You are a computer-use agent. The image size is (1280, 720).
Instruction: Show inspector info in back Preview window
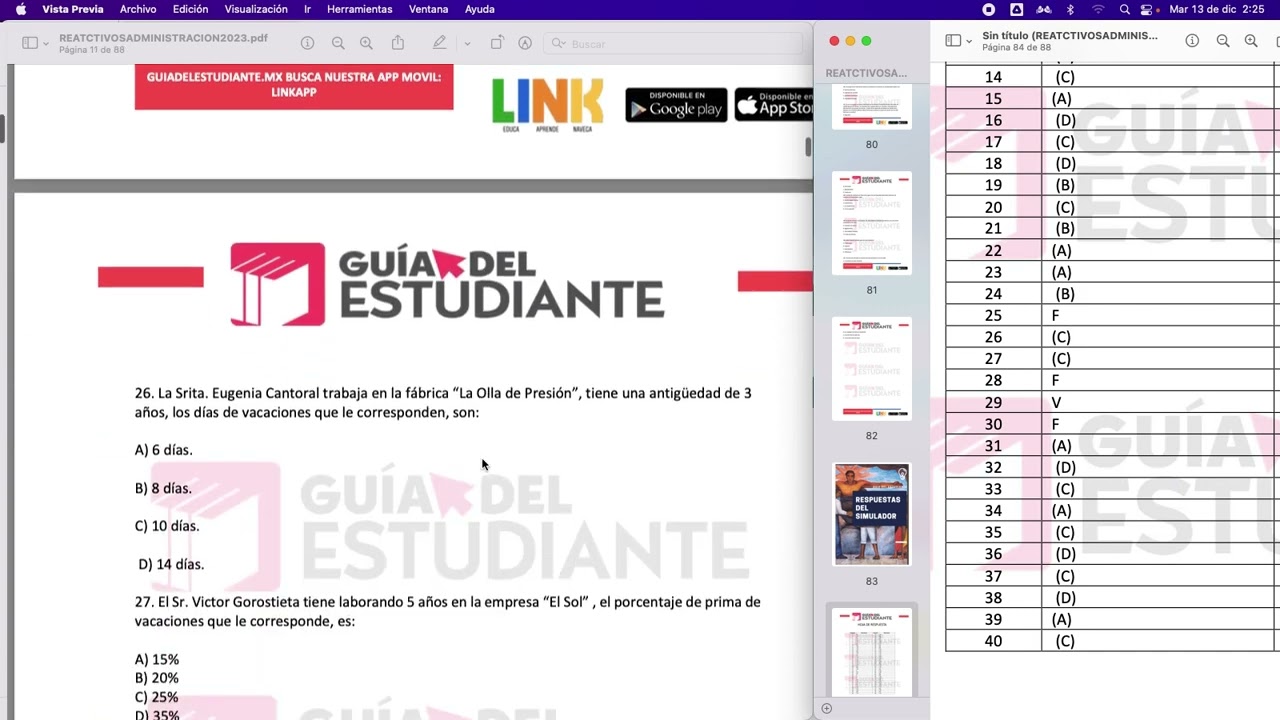pos(308,43)
